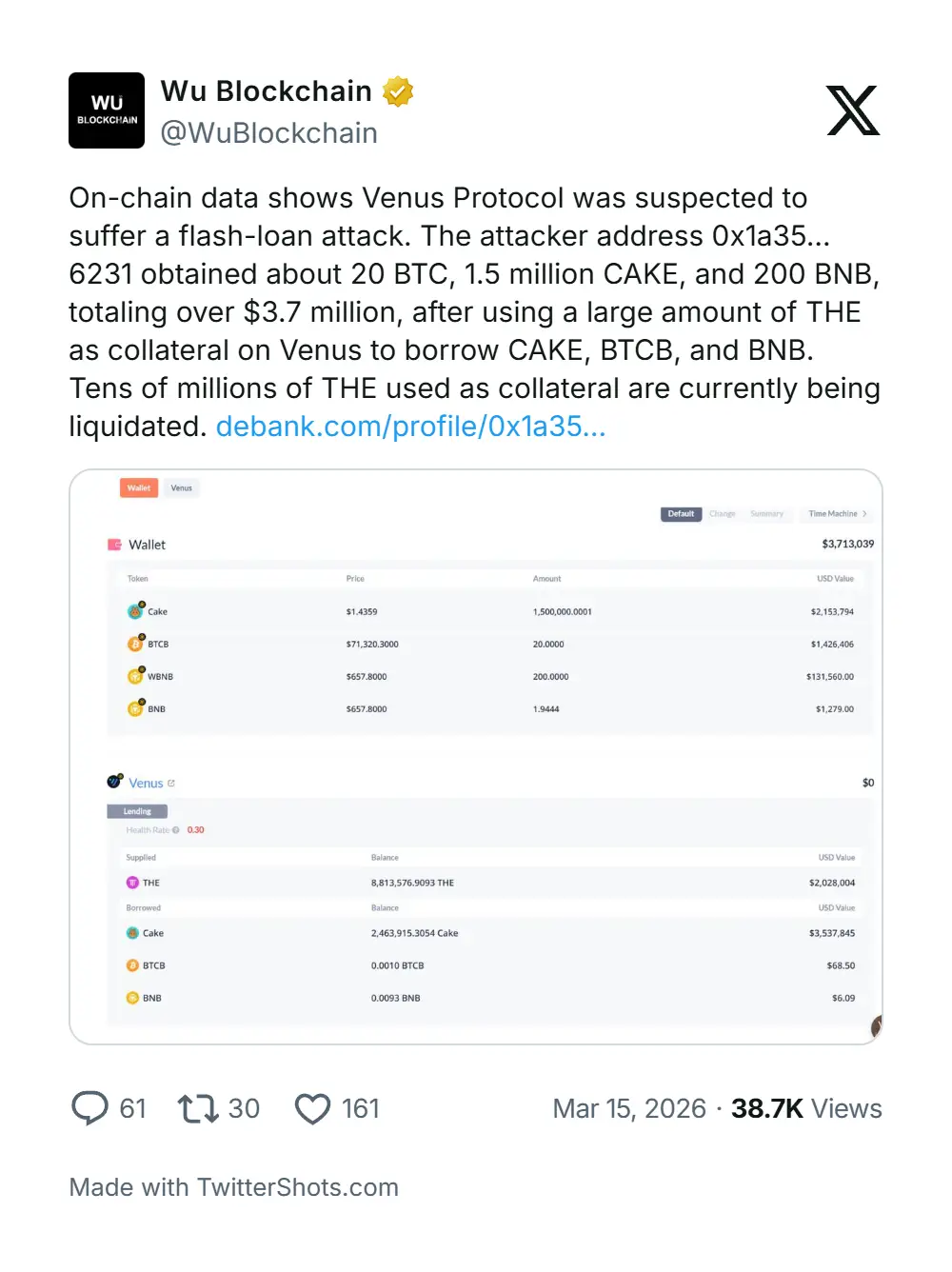The width and height of the screenshot is (952, 1272).
Task: Click the Wu Blockchain profile avatar
Action: coord(106,110)
